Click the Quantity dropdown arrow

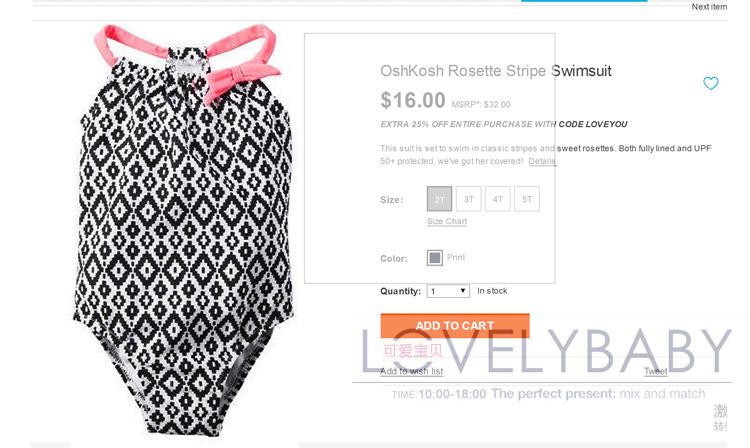tap(463, 291)
